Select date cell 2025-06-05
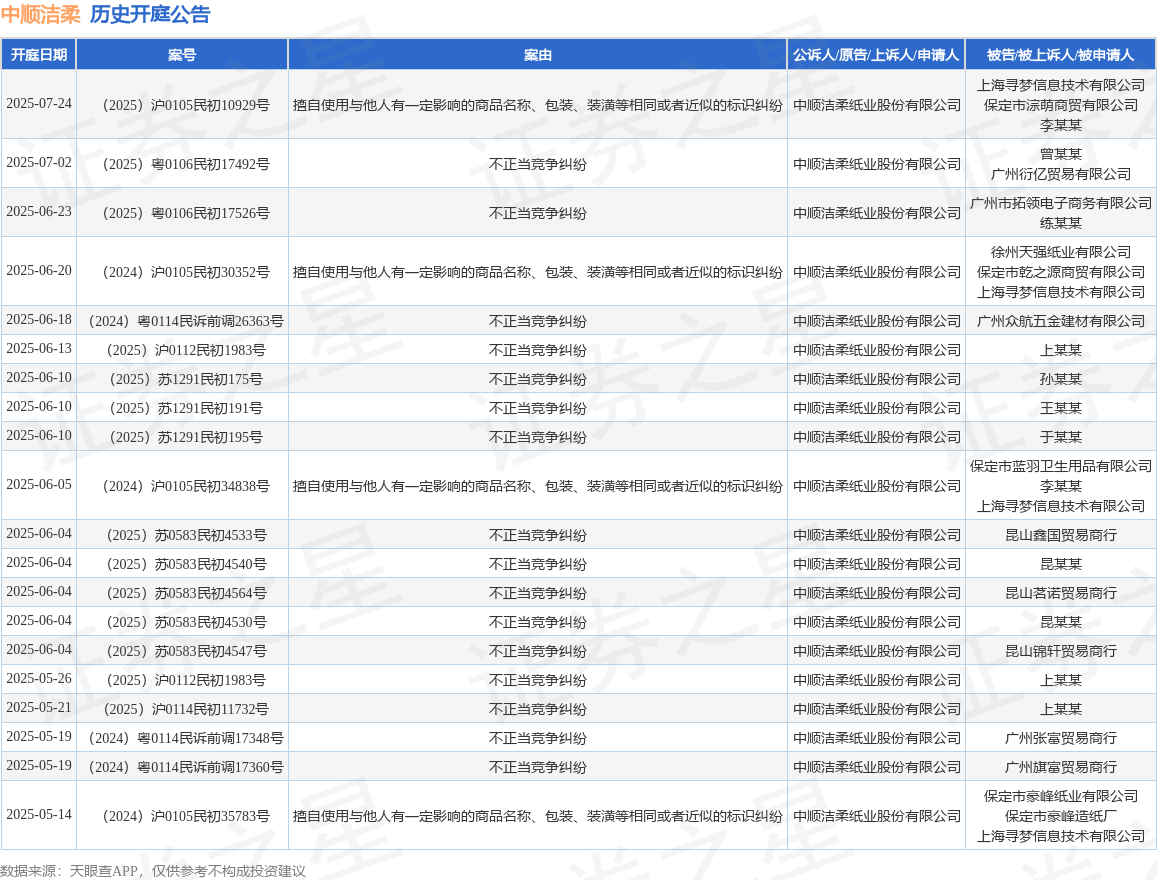1157x880 pixels. (x=39, y=485)
